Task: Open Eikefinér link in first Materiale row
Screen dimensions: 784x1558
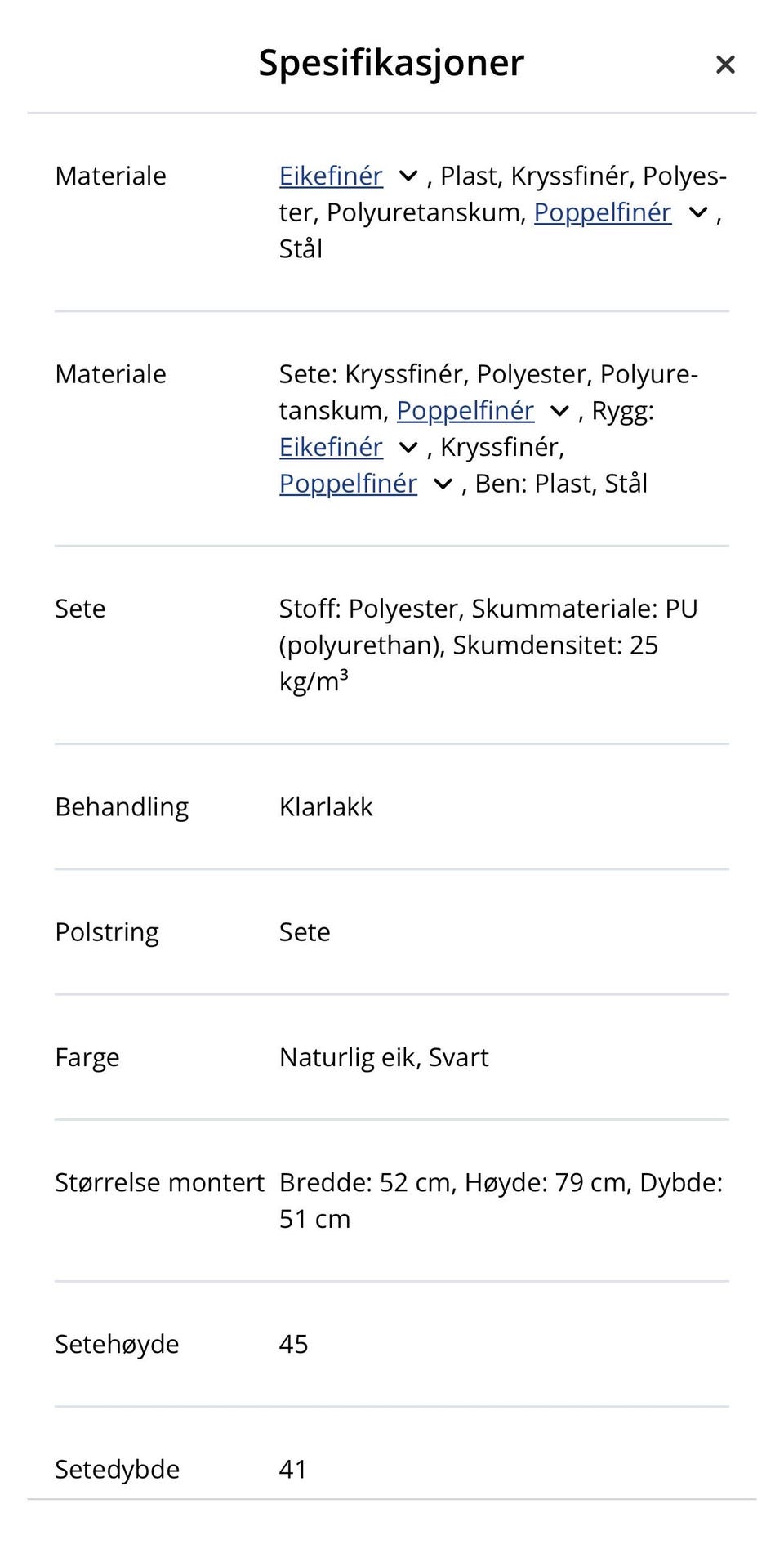Action: tap(331, 176)
